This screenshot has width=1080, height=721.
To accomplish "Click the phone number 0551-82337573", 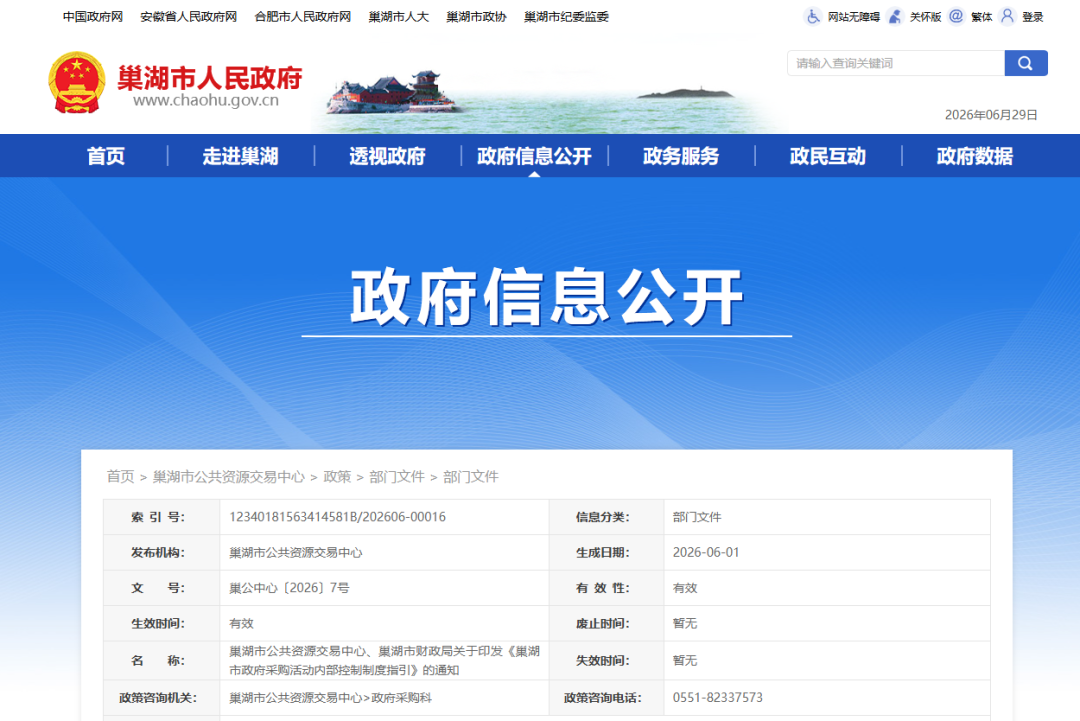I will point(718,698).
